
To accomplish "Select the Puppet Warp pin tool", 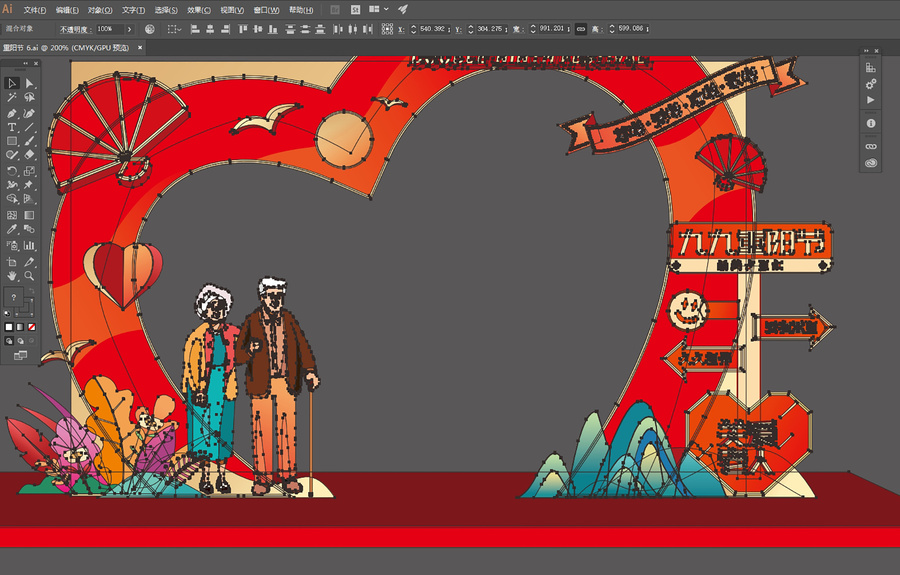I will (x=29, y=185).
